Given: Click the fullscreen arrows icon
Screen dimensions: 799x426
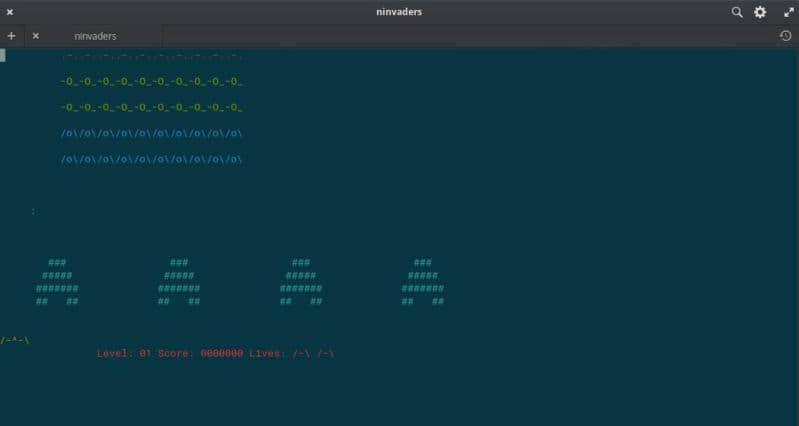Looking at the screenshot, I should click(x=787, y=12).
